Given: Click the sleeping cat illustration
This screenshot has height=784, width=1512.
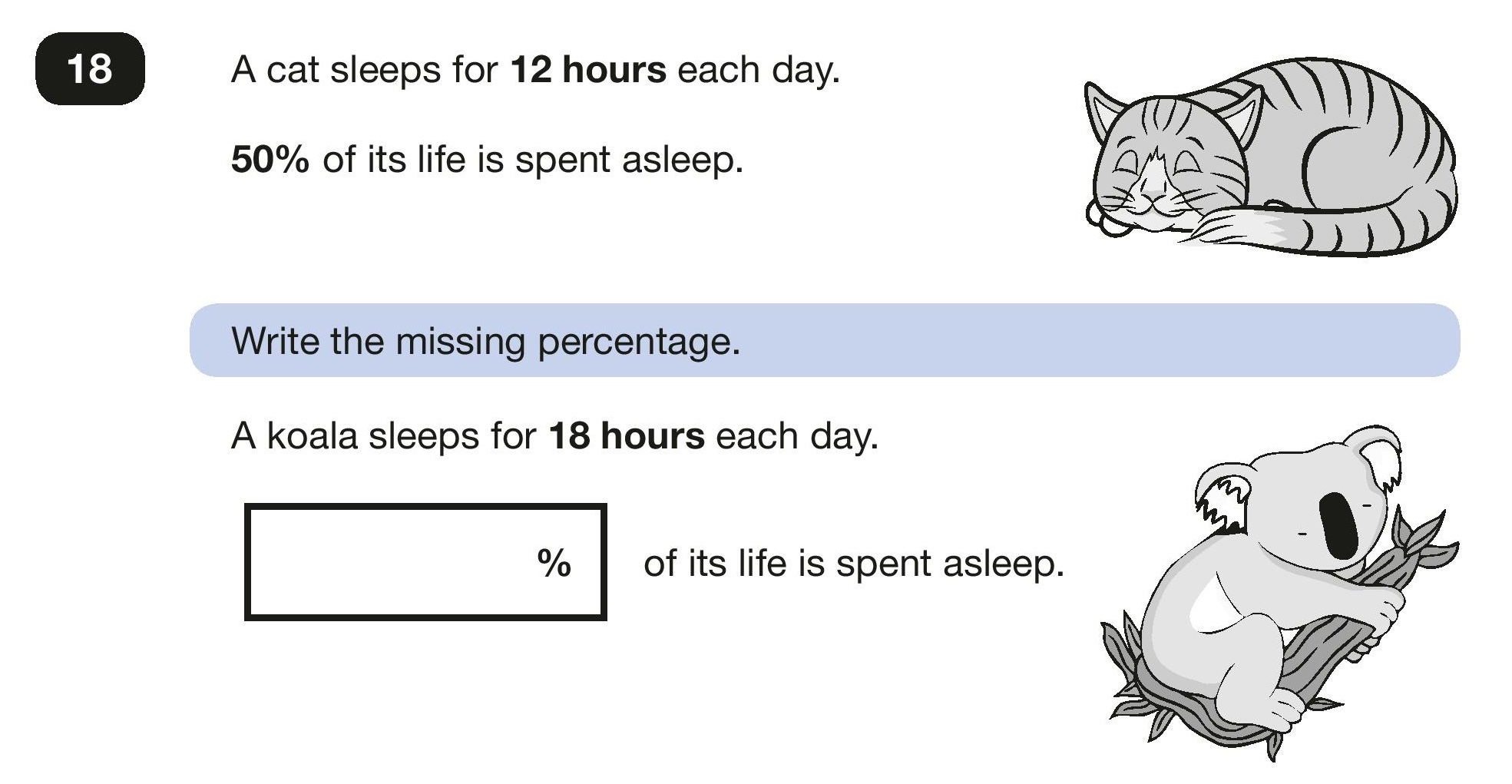Looking at the screenshot, I should coord(1270,157).
